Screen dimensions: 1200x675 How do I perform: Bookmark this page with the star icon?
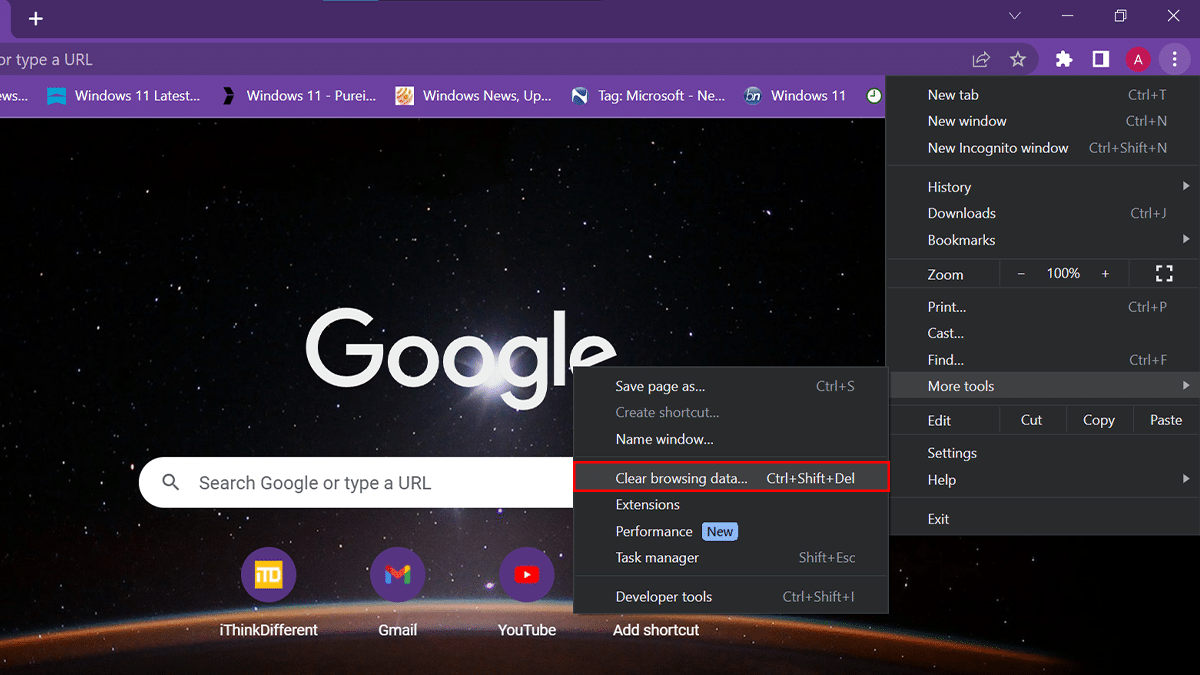[1018, 60]
